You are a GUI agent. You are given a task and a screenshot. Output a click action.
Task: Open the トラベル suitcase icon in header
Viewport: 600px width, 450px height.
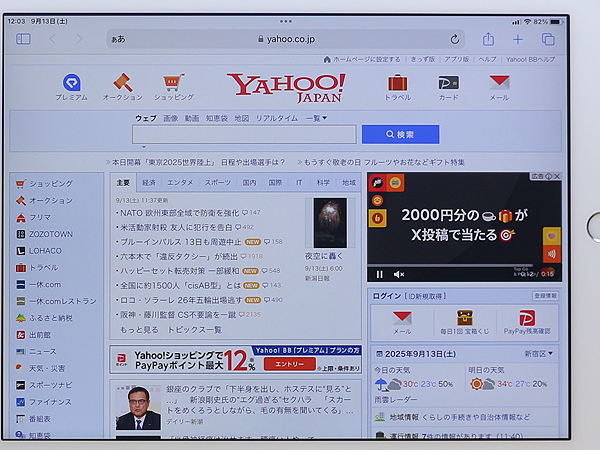398,83
